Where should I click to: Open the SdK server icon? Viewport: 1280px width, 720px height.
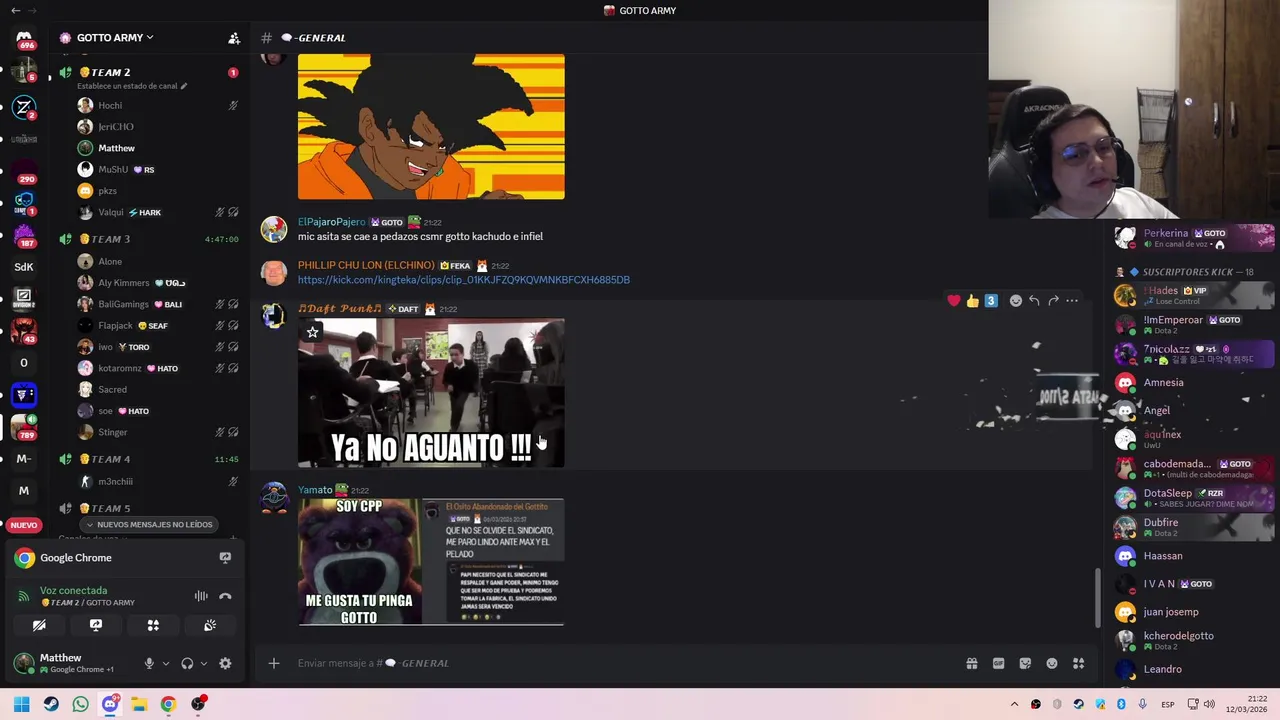(24, 267)
